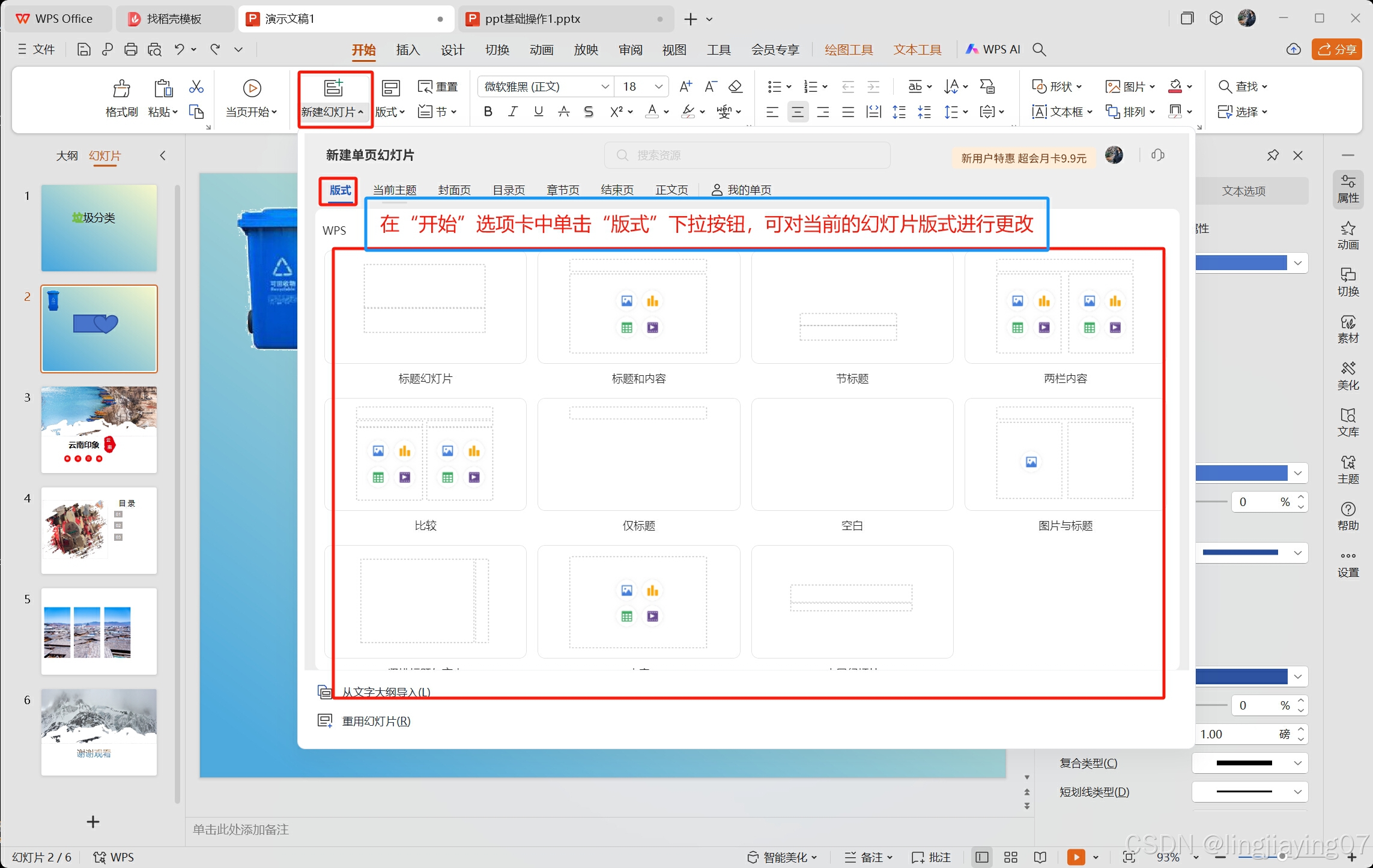Image resolution: width=1373 pixels, height=868 pixels.
Task: Click the Cut scissors icon
Action: (x=196, y=87)
